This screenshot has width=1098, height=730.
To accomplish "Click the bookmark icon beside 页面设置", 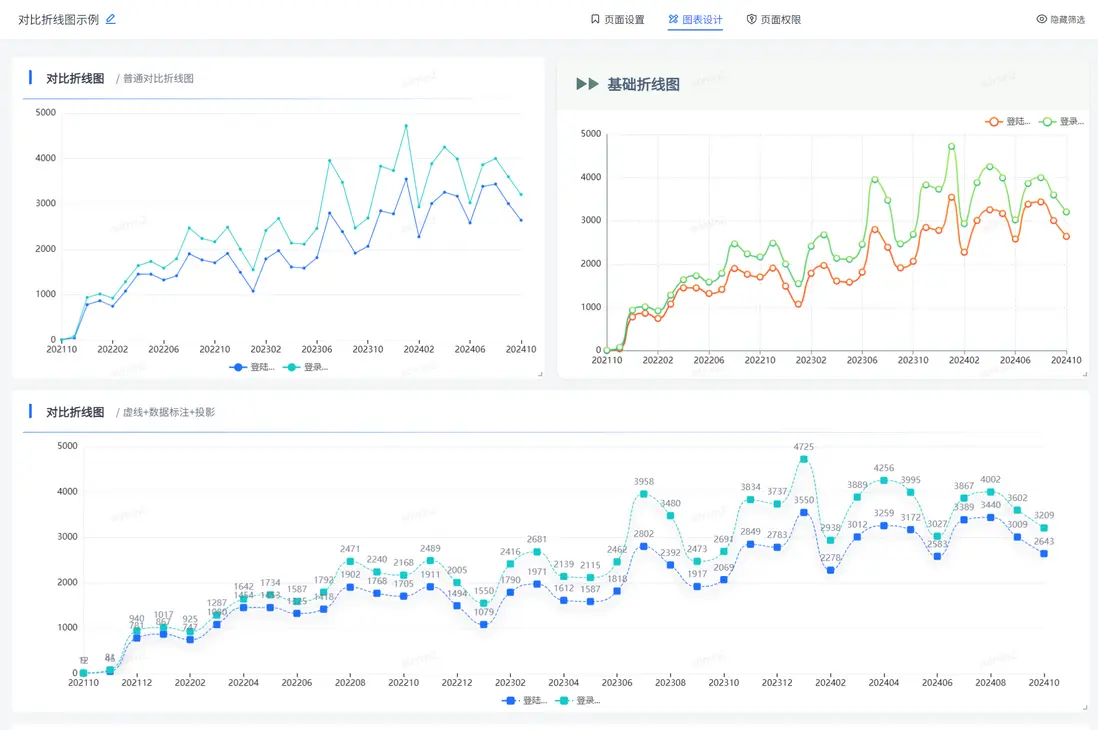I will [595, 19].
